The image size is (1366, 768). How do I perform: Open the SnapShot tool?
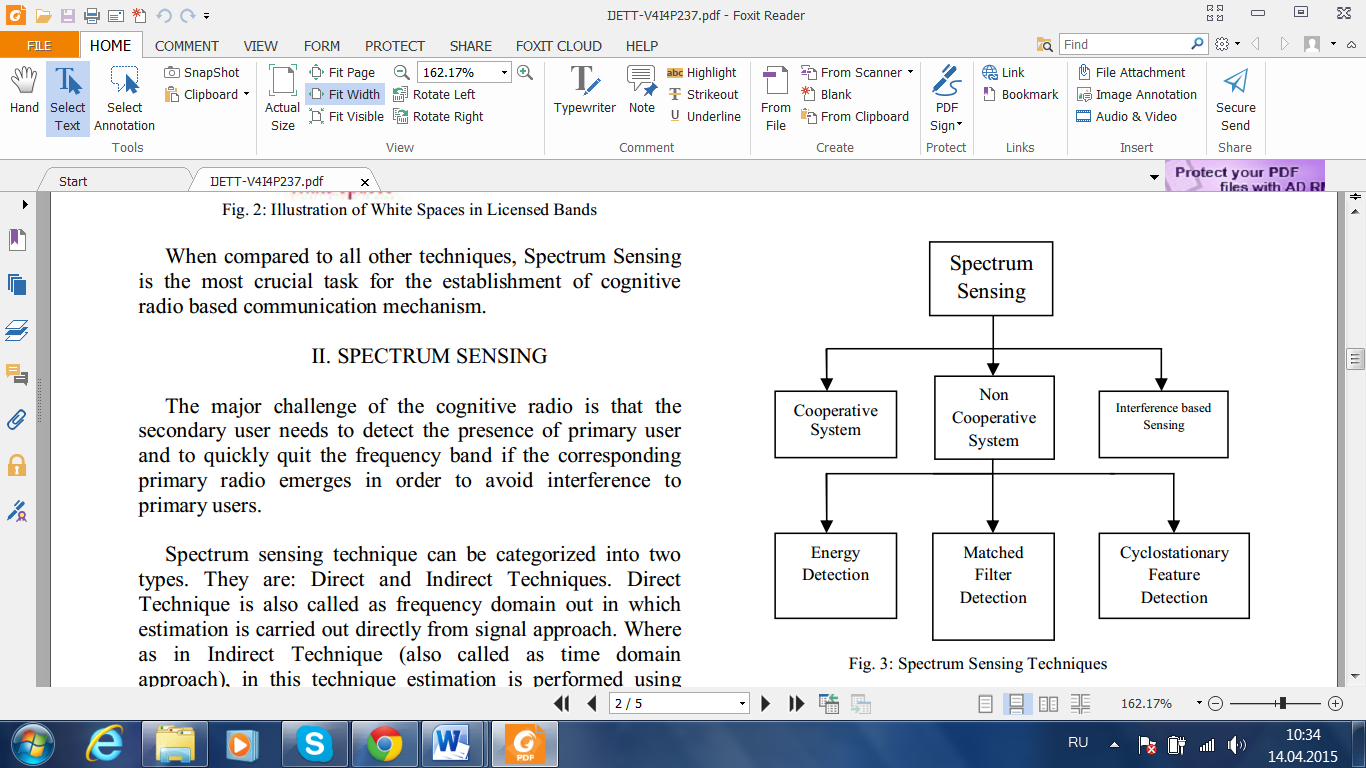pos(202,72)
